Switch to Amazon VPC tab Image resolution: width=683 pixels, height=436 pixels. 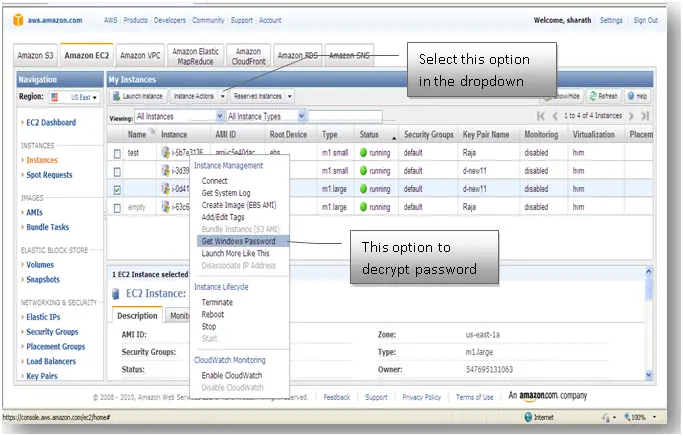(140, 55)
